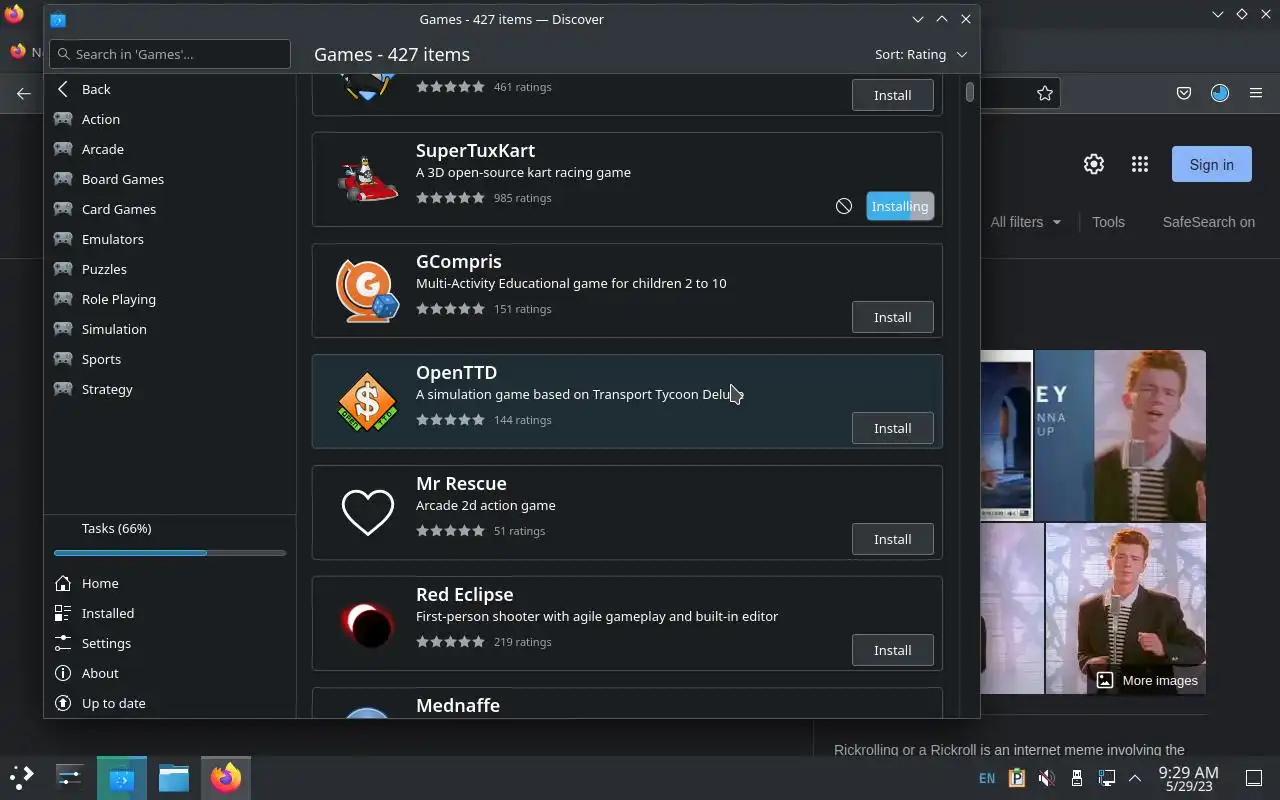The width and height of the screenshot is (1280, 800).
Task: Open the Up to date page
Action: click(170, 703)
